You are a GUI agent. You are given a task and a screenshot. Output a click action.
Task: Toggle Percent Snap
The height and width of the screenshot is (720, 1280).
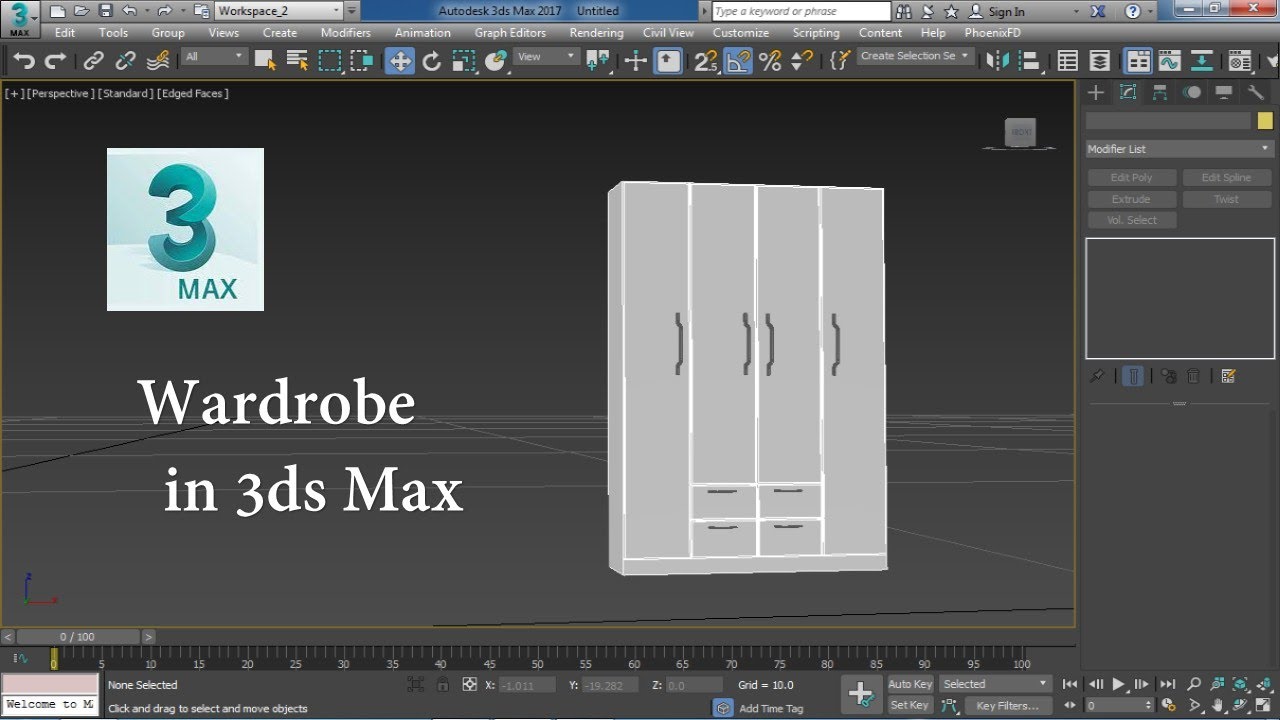pyautogui.click(x=770, y=61)
